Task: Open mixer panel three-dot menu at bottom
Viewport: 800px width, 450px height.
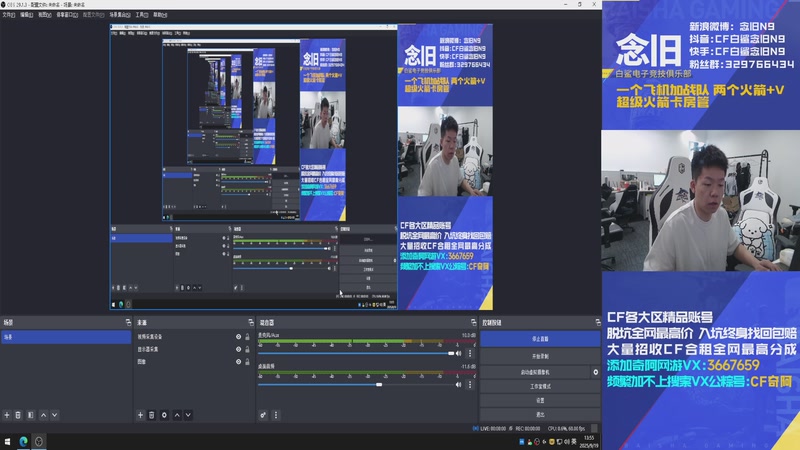Action: click(276, 415)
